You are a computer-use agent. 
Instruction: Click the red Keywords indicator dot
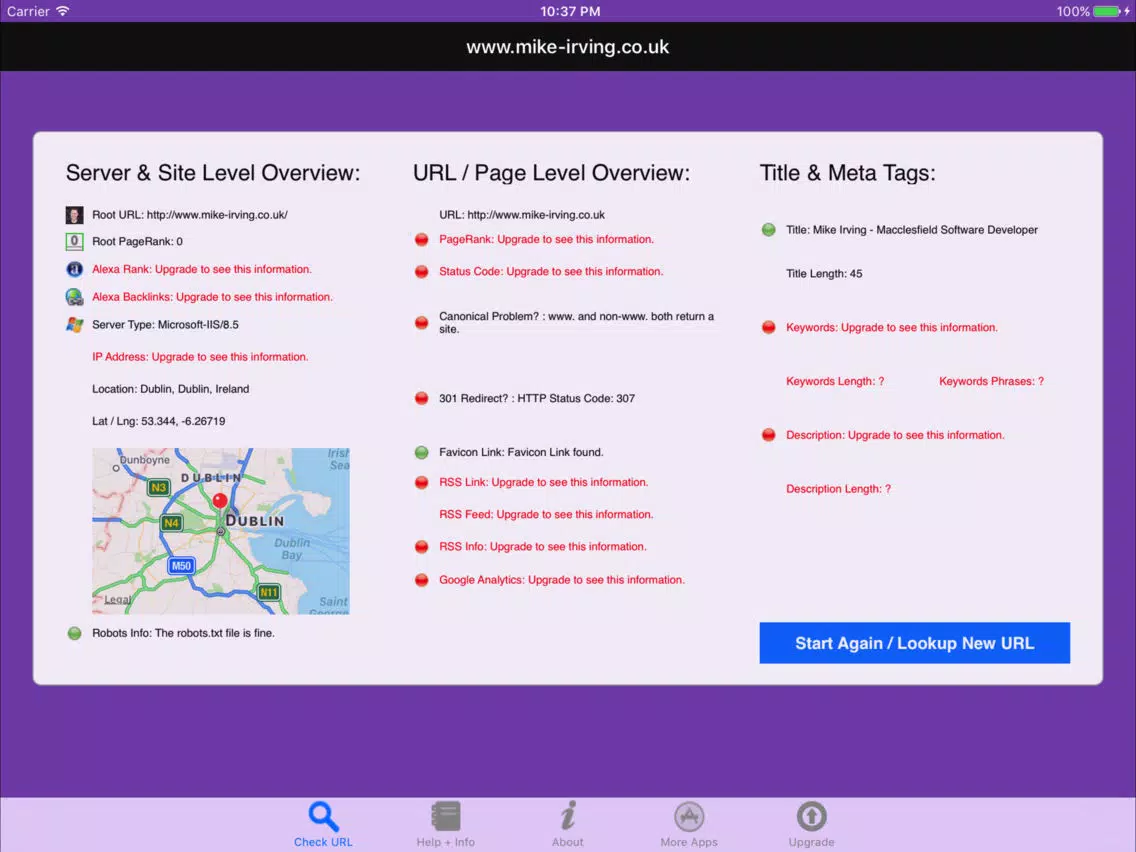[x=769, y=327]
